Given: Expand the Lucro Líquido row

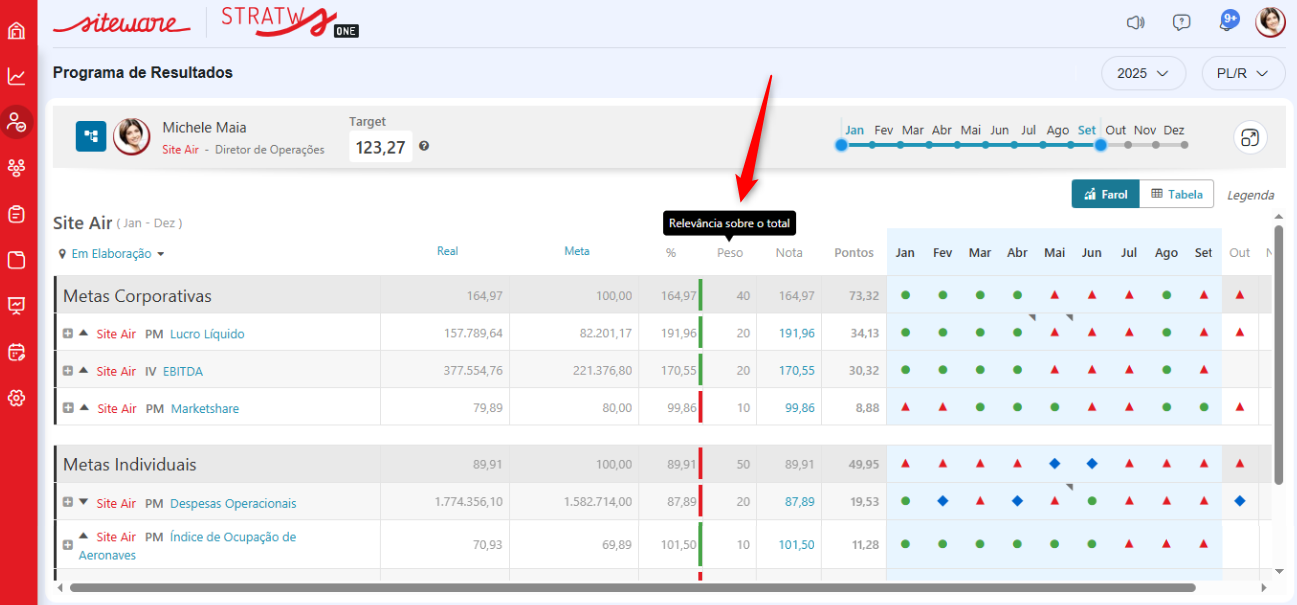Looking at the screenshot, I should point(68,334).
